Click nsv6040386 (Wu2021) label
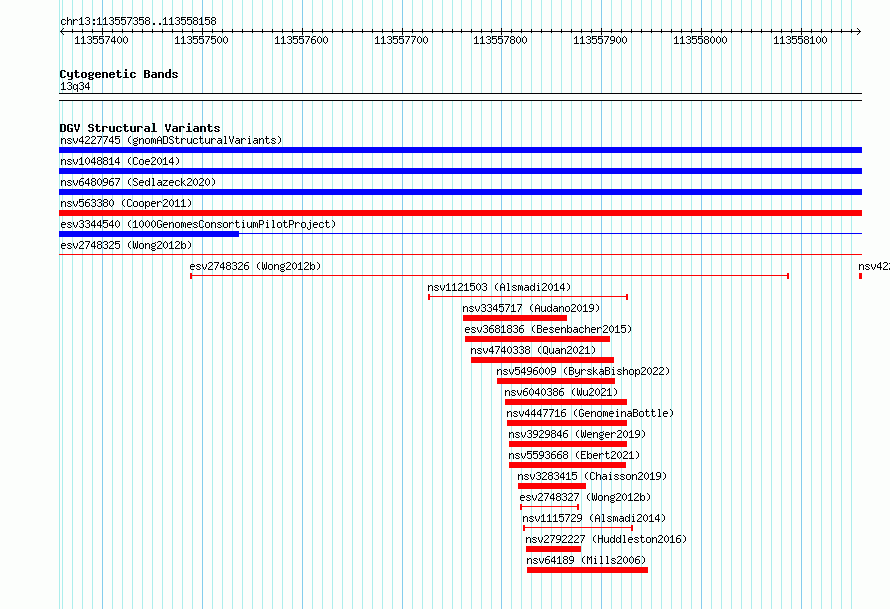 coord(561,392)
